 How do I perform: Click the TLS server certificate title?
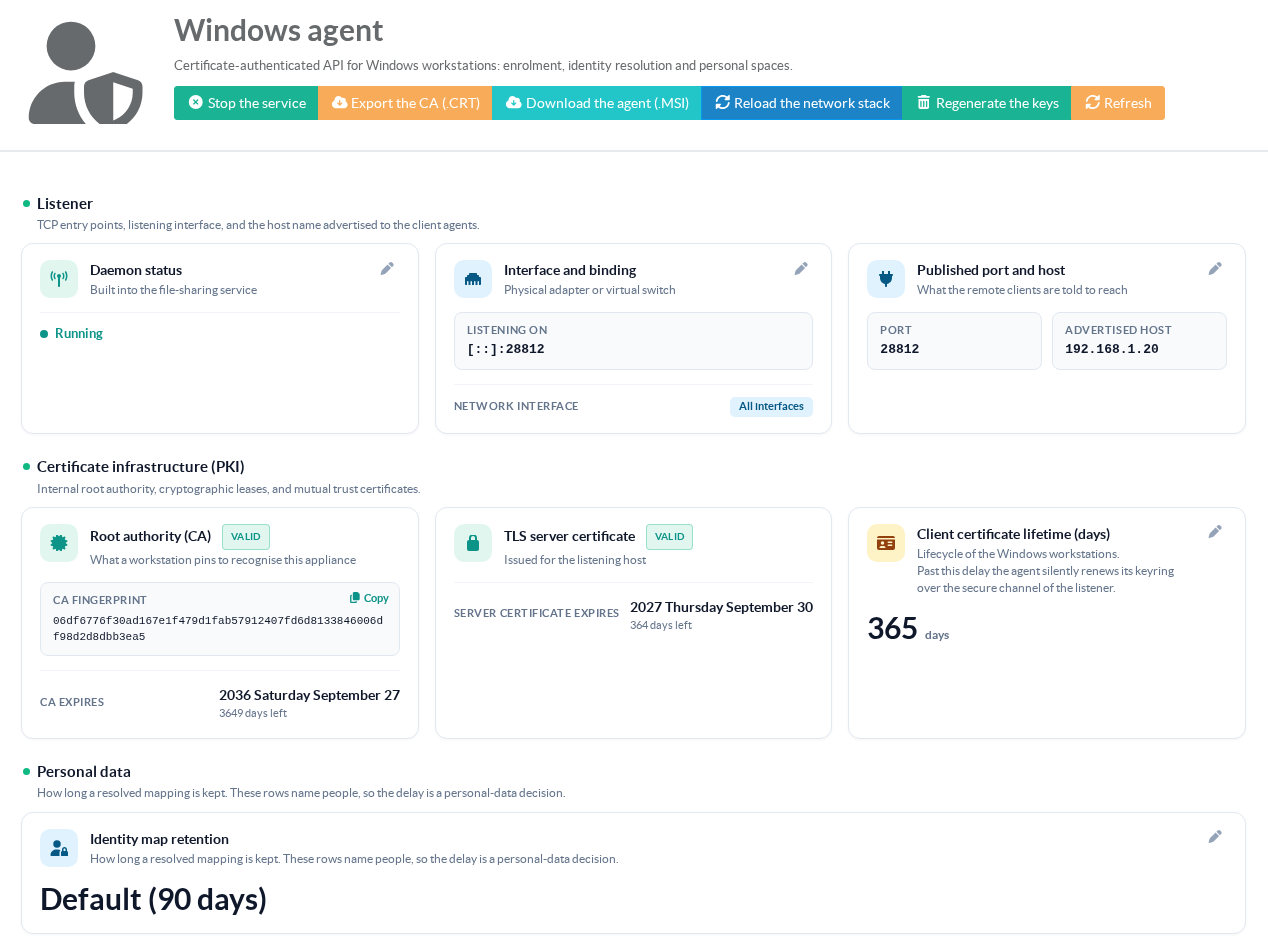point(569,536)
